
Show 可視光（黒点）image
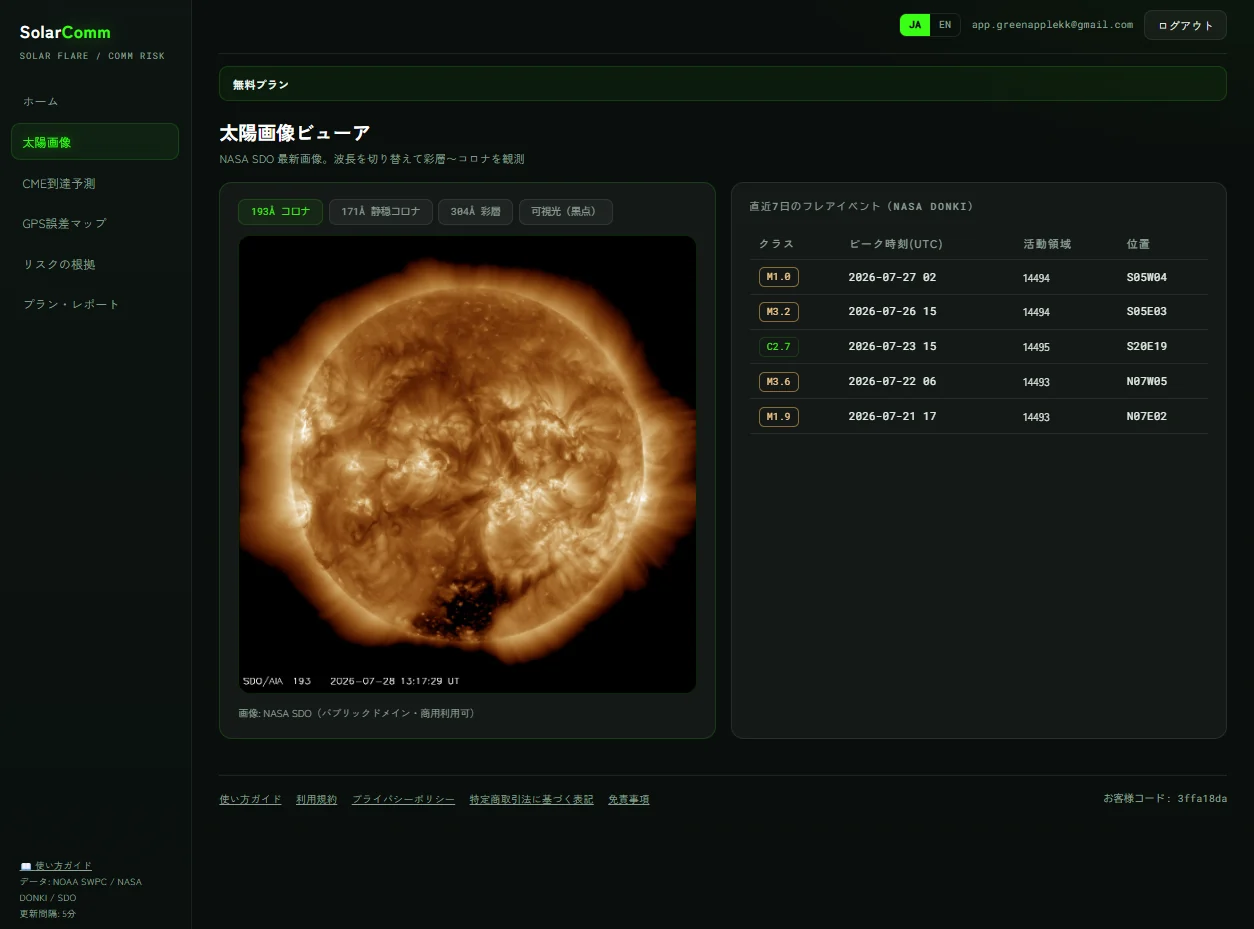coord(565,212)
